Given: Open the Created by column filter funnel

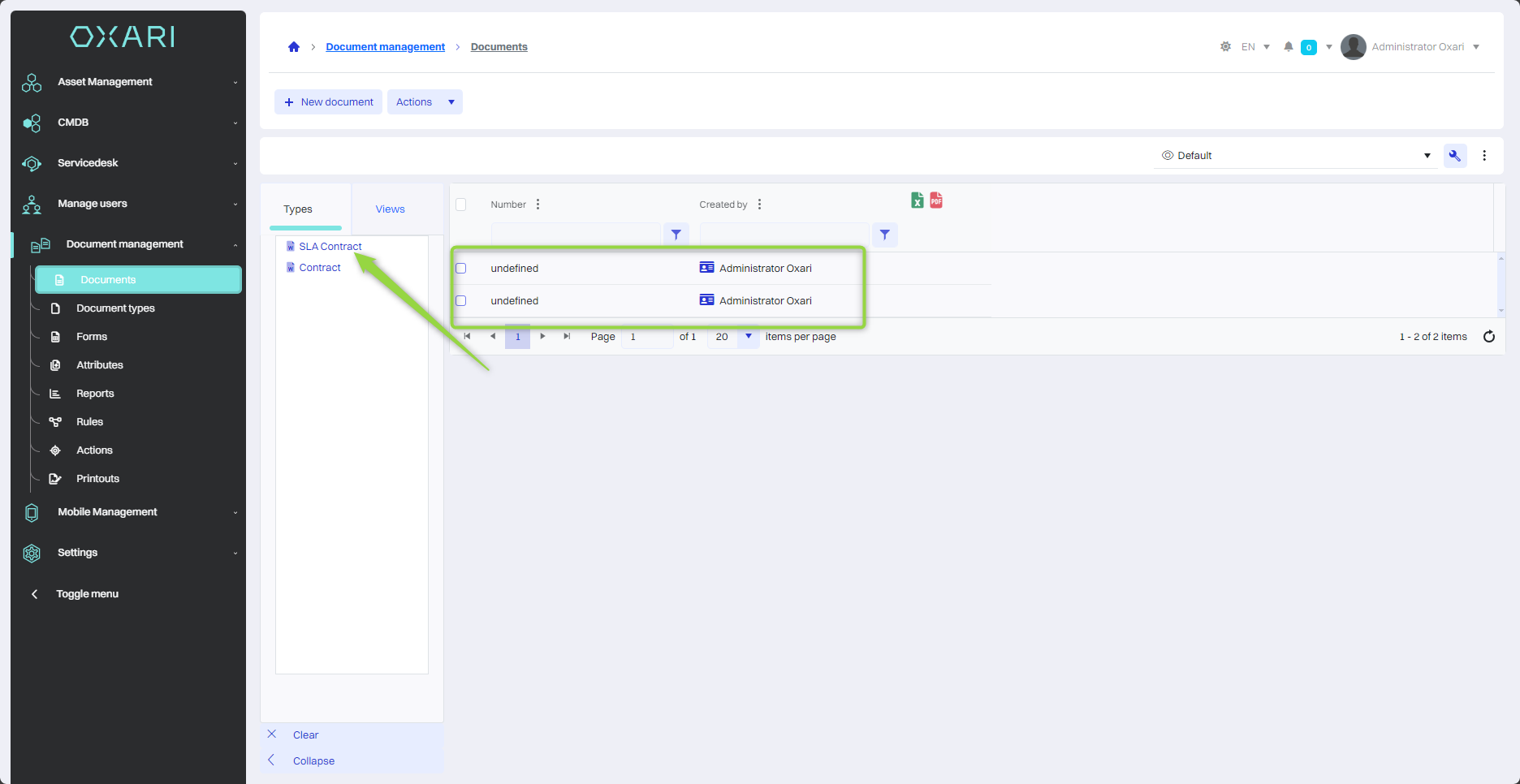Looking at the screenshot, I should click(x=884, y=235).
